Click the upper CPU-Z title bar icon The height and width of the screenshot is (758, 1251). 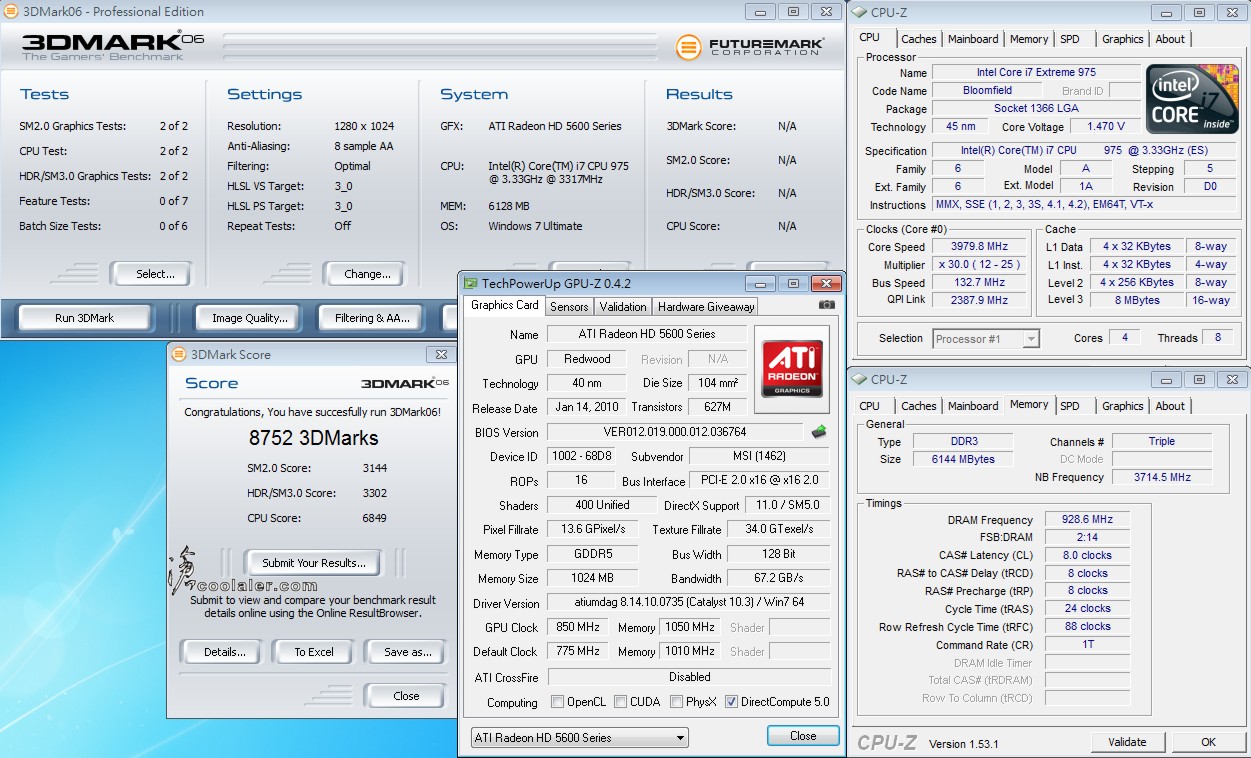pos(859,13)
